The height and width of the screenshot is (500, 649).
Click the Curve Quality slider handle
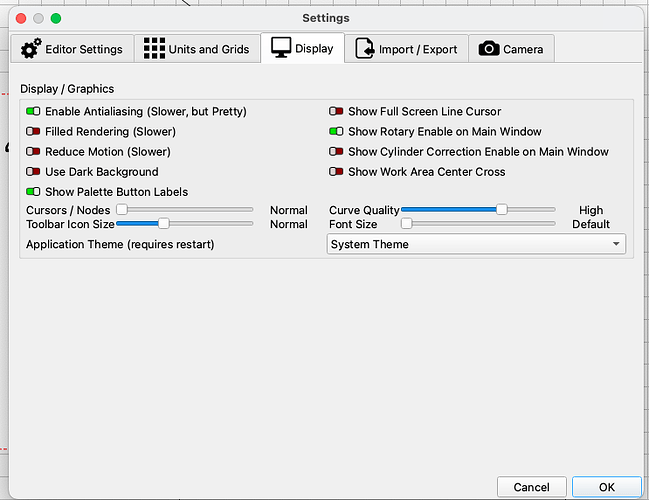(x=502, y=210)
